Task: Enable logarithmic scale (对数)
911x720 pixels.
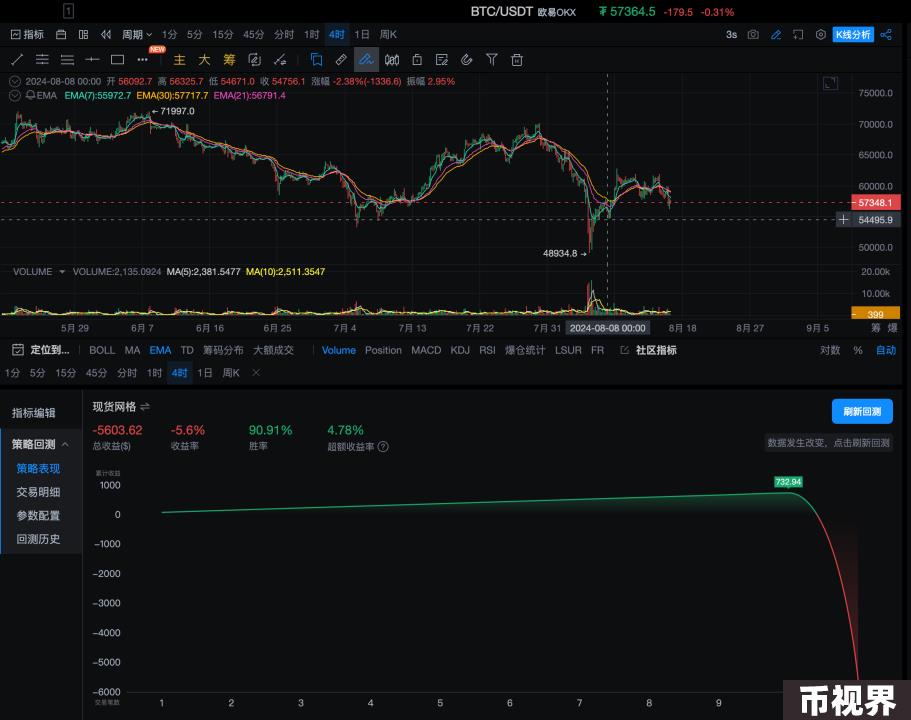Action: pos(830,350)
